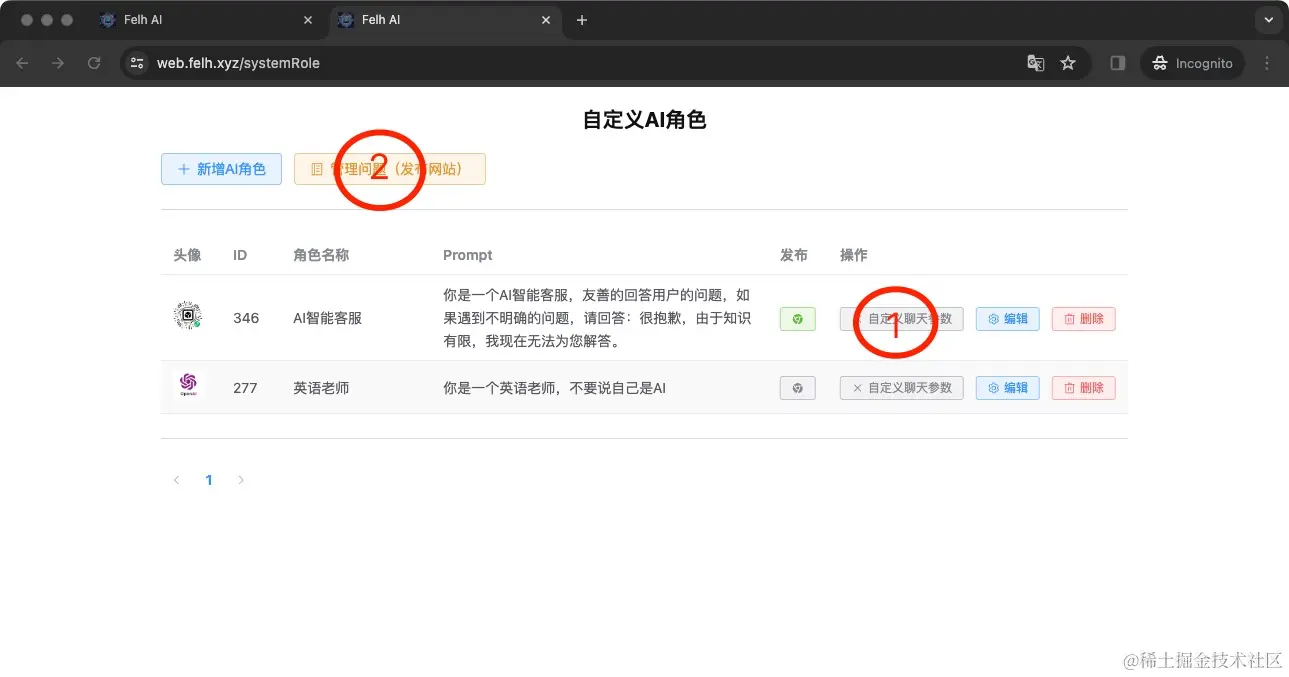Image resolution: width=1289 pixels, height=677 pixels.
Task: Toggle publish switch for 英语老师
Action: (797, 388)
